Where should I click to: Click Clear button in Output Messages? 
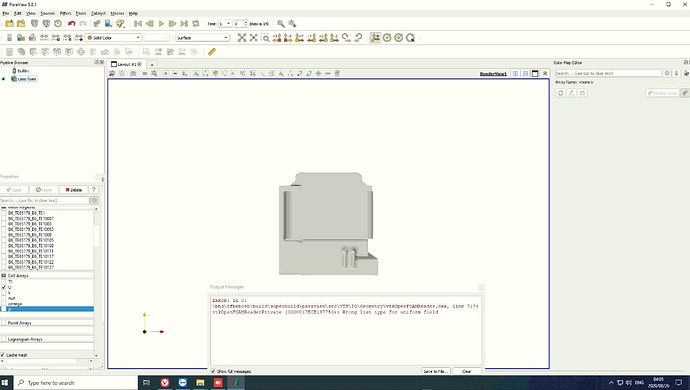click(x=466, y=371)
